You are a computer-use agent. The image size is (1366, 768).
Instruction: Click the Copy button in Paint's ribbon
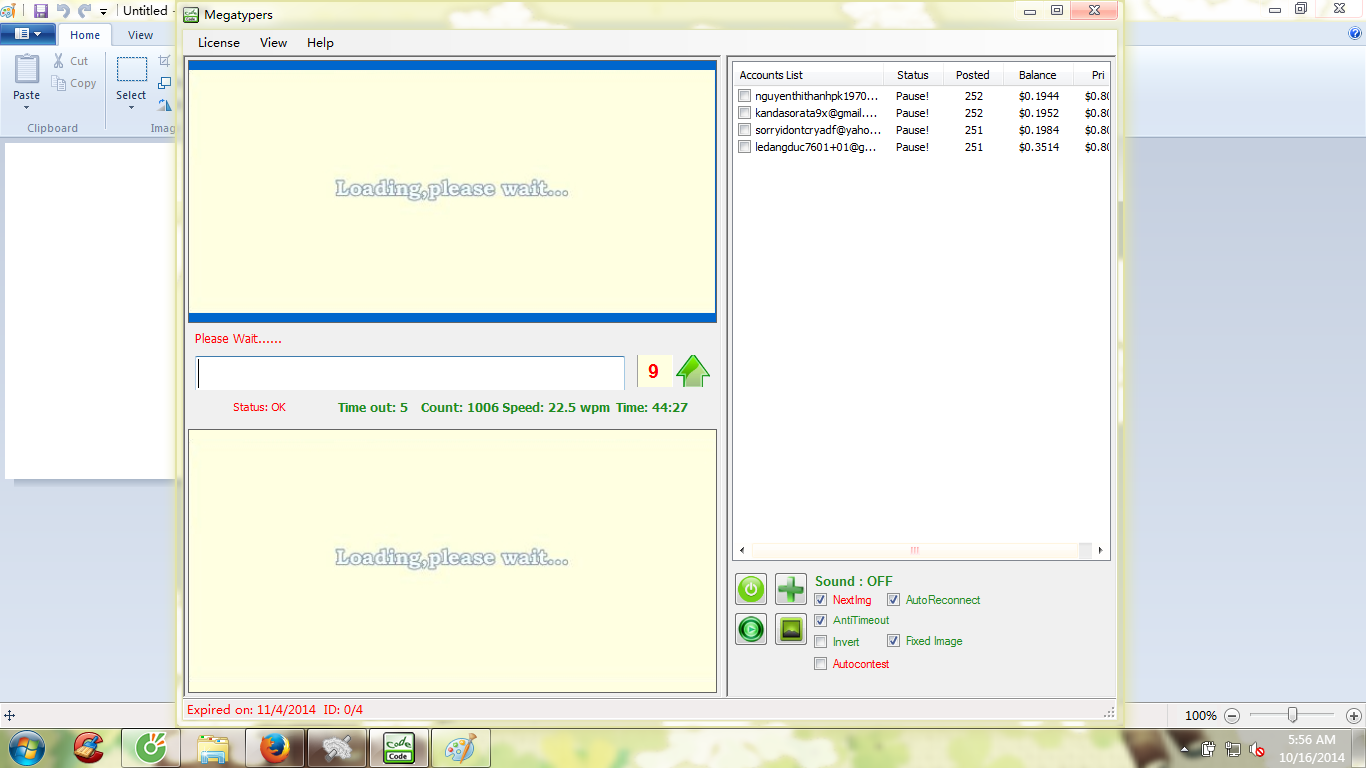click(x=74, y=83)
